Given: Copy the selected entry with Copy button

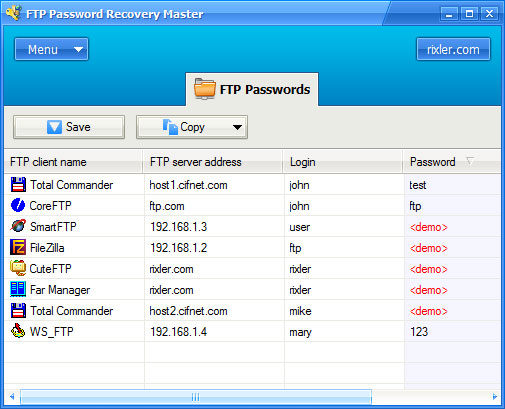Looking at the screenshot, I should [x=192, y=127].
